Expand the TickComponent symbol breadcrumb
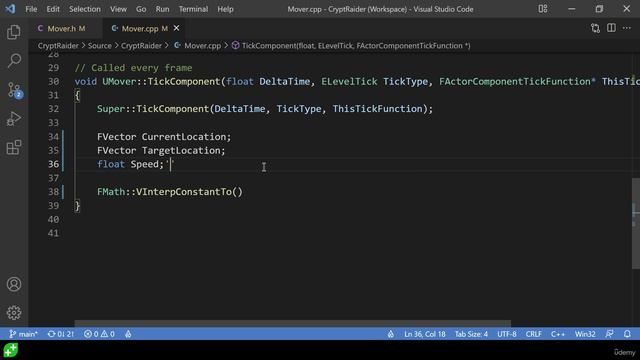Screen dimensions: 640x360 [x=351, y=46]
